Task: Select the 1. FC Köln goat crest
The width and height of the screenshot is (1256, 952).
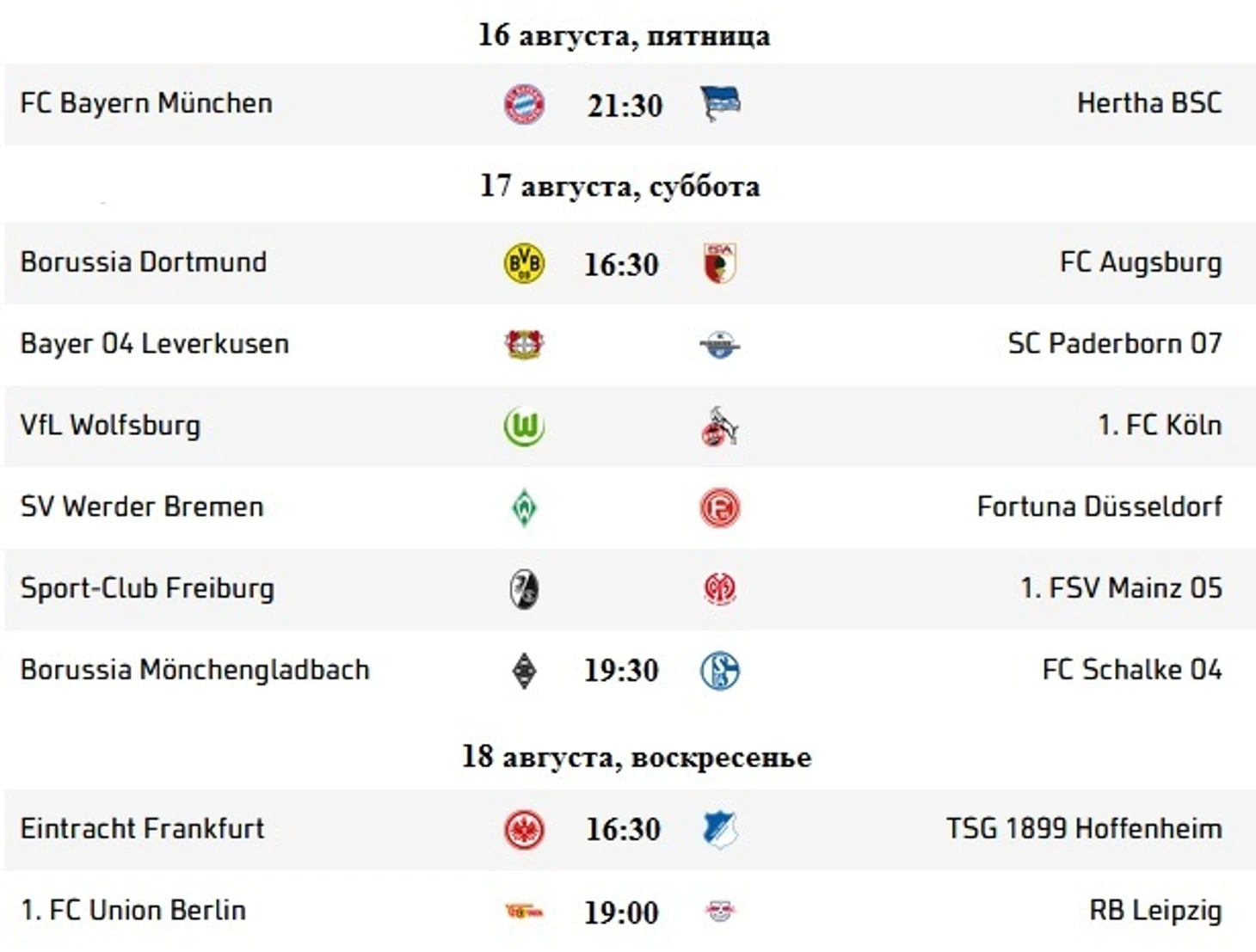Action: pyautogui.click(x=720, y=427)
